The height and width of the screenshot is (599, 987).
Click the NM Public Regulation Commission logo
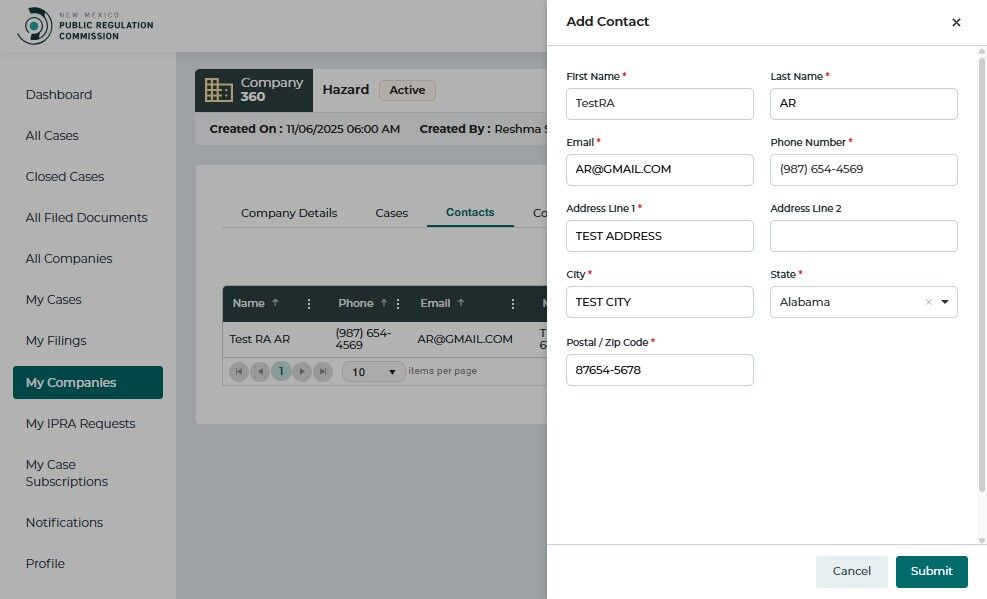pyautogui.click(x=86, y=26)
